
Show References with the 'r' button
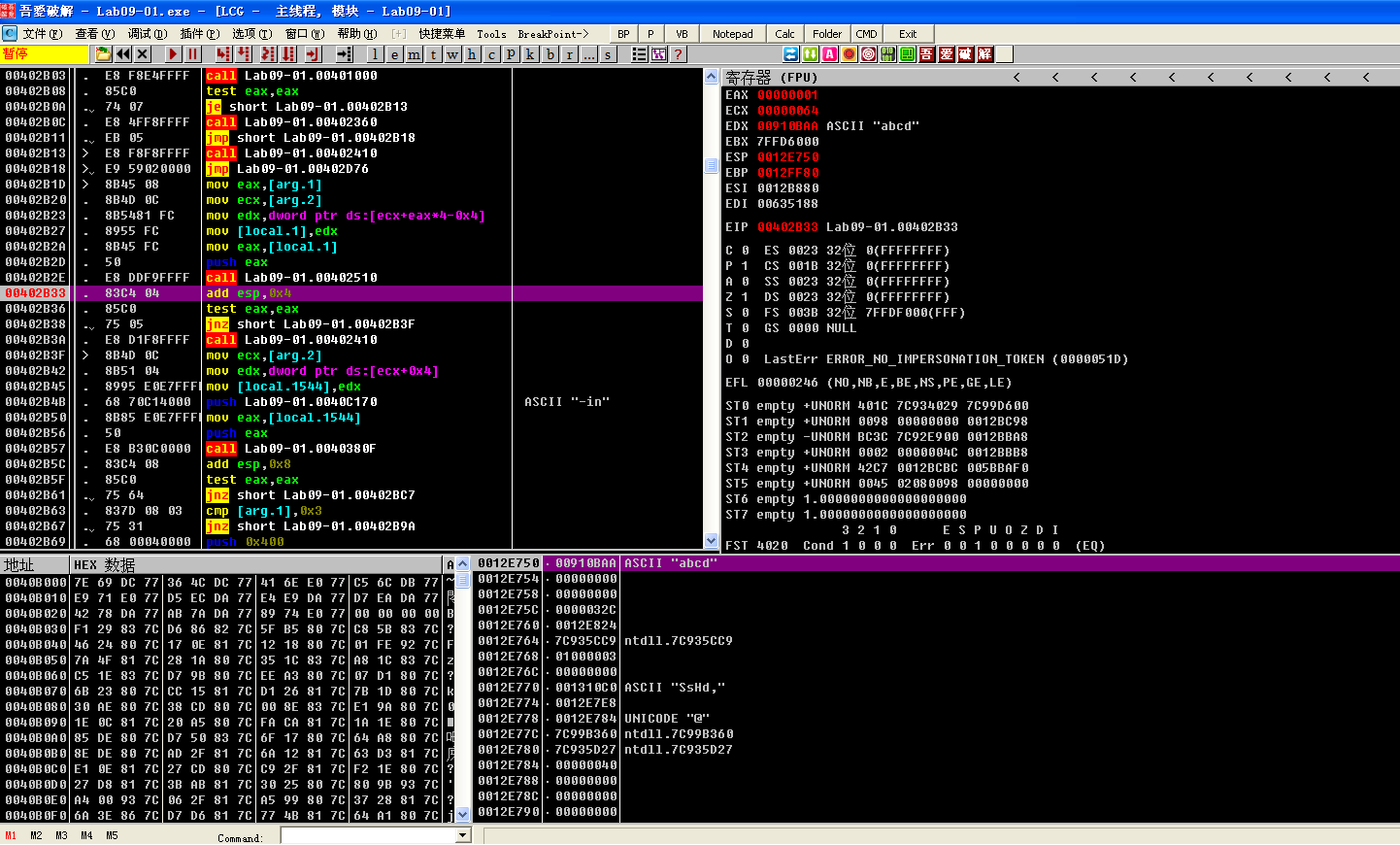569,54
